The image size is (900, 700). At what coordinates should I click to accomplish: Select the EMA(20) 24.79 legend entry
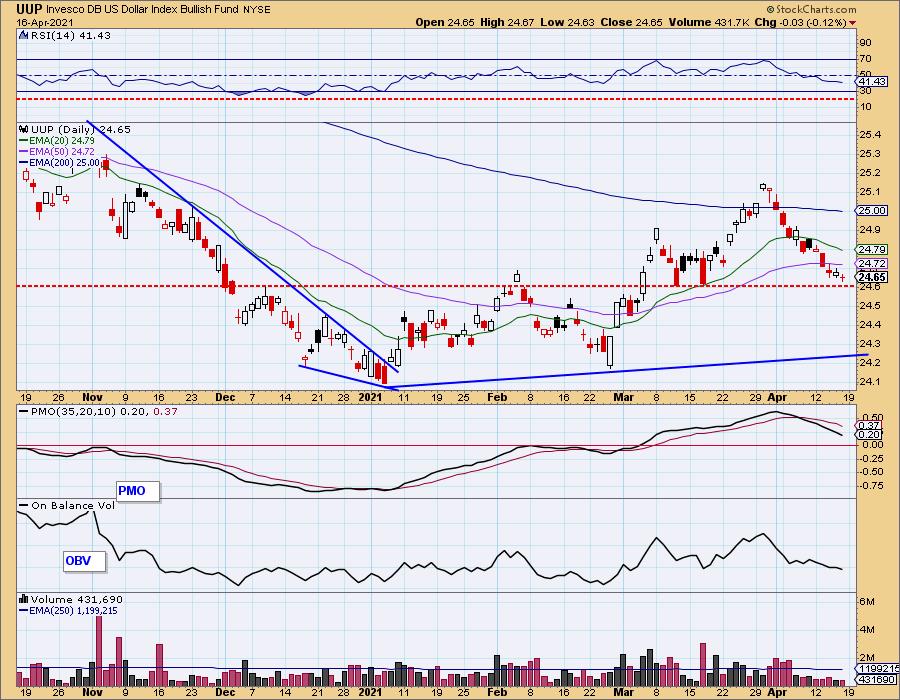click(x=57, y=141)
